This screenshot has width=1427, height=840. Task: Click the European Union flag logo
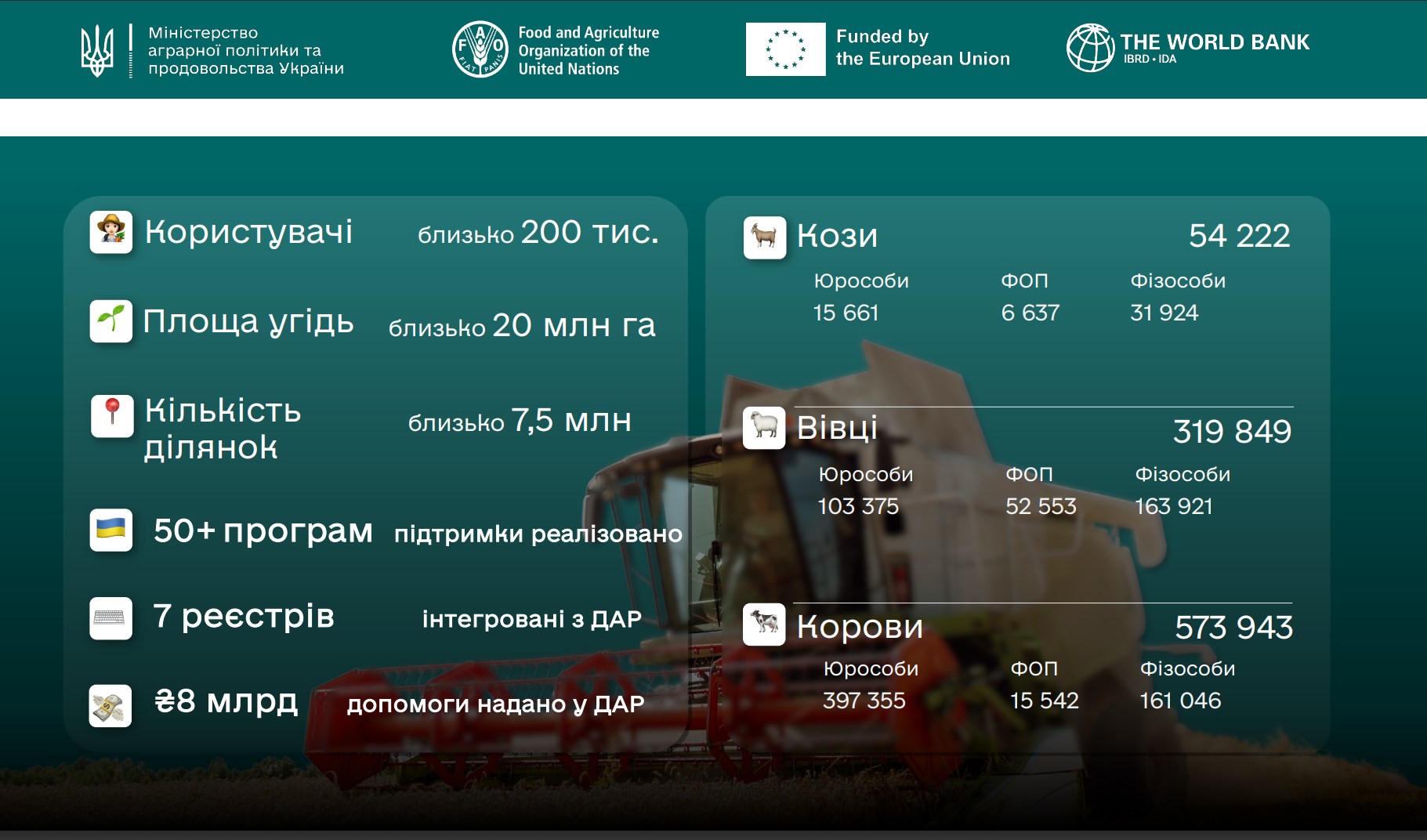click(x=785, y=49)
